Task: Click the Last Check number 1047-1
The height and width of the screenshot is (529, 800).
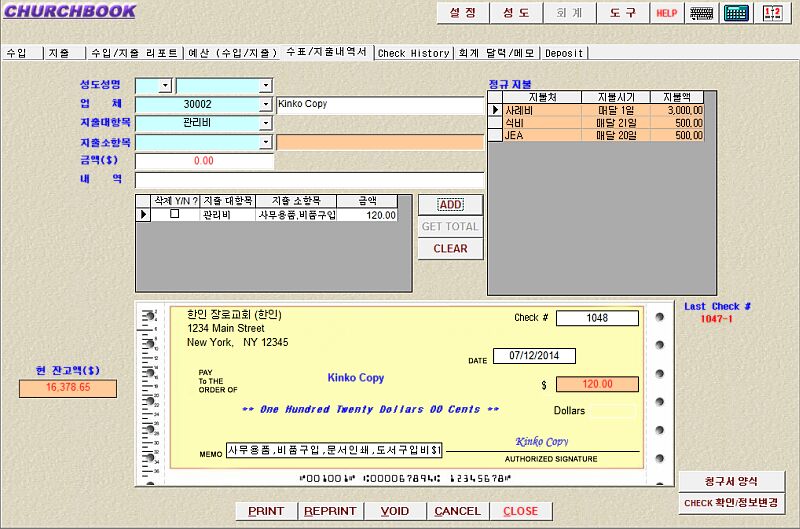Action: 716,319
